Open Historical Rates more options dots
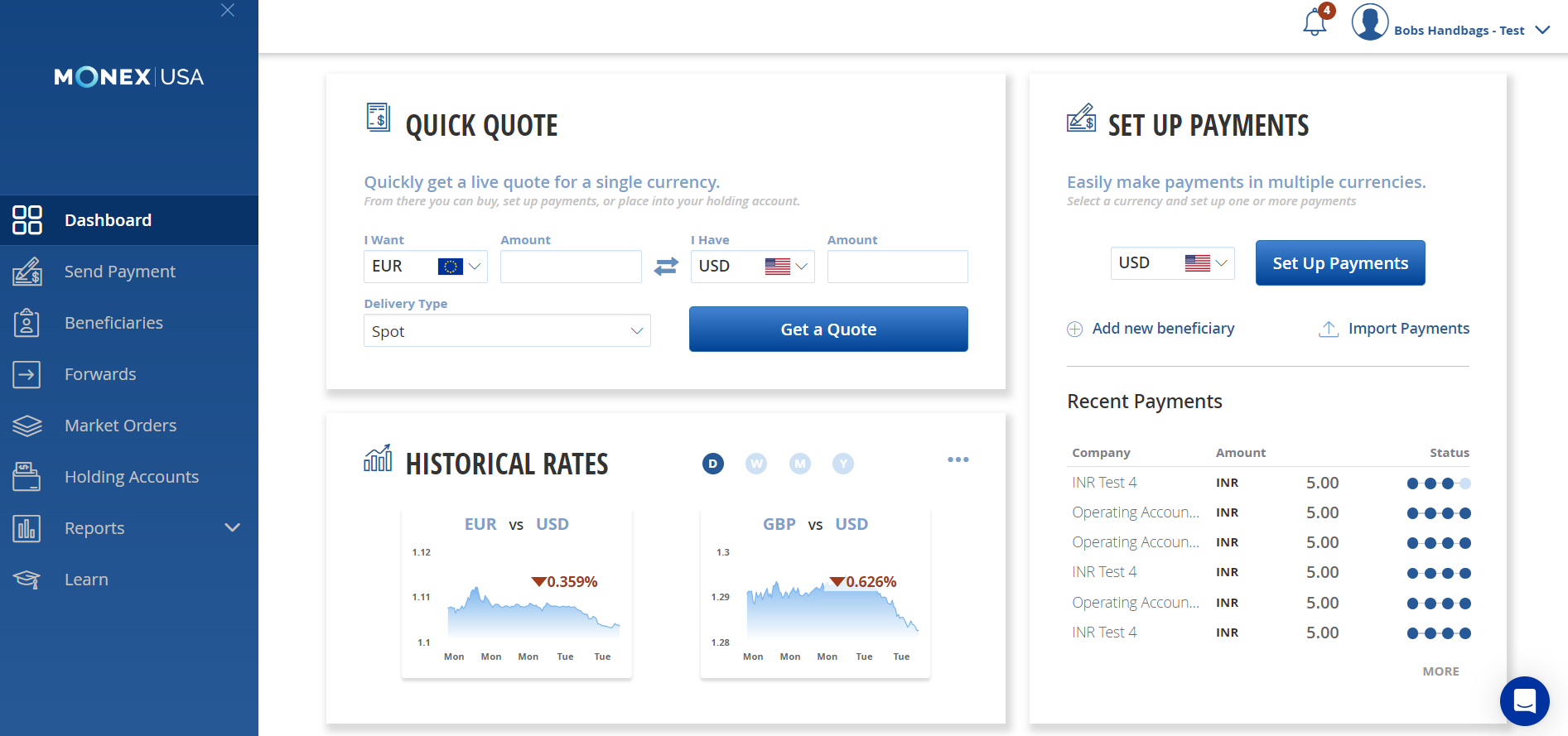The width and height of the screenshot is (1568, 736). click(x=958, y=459)
